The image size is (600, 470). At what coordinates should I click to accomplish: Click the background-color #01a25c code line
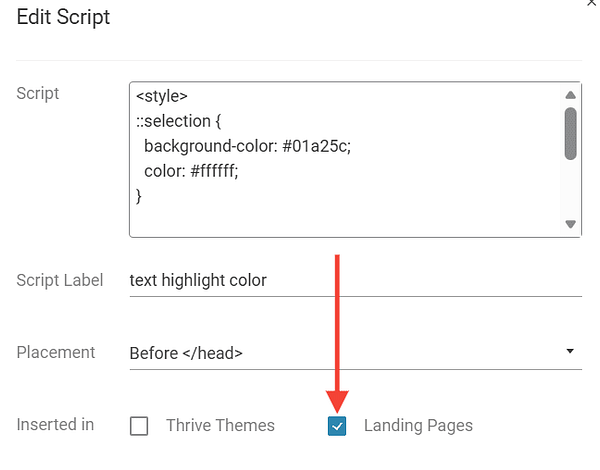247,147
